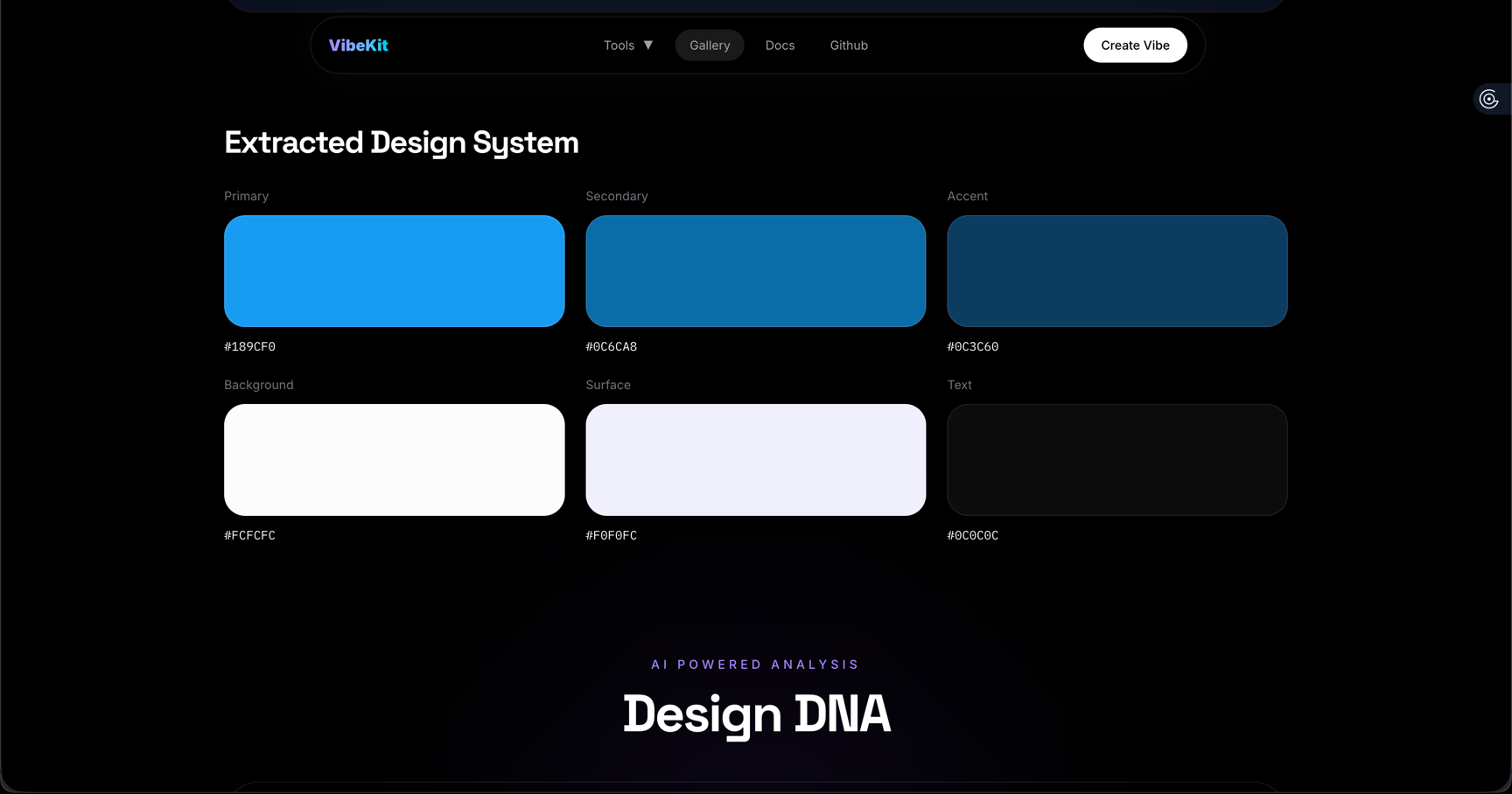This screenshot has width=1512, height=794.
Task: Click the Design DNA heading
Action: [x=756, y=714]
